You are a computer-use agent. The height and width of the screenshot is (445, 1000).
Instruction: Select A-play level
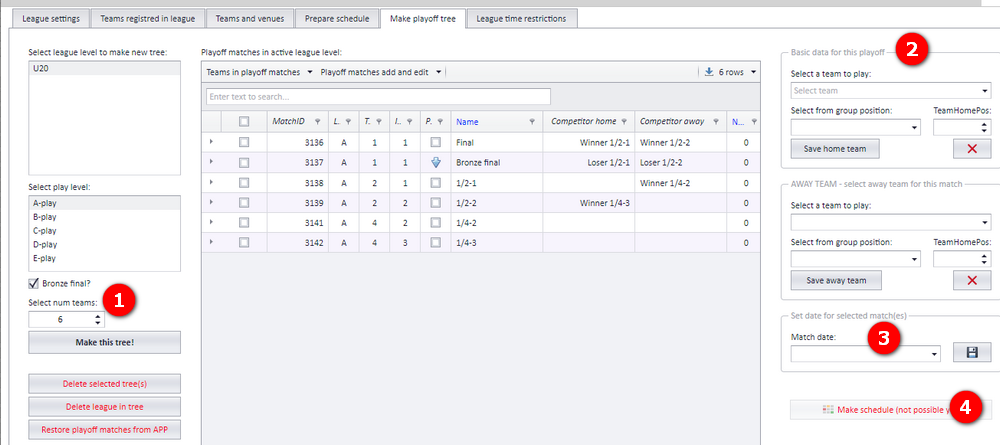105,203
